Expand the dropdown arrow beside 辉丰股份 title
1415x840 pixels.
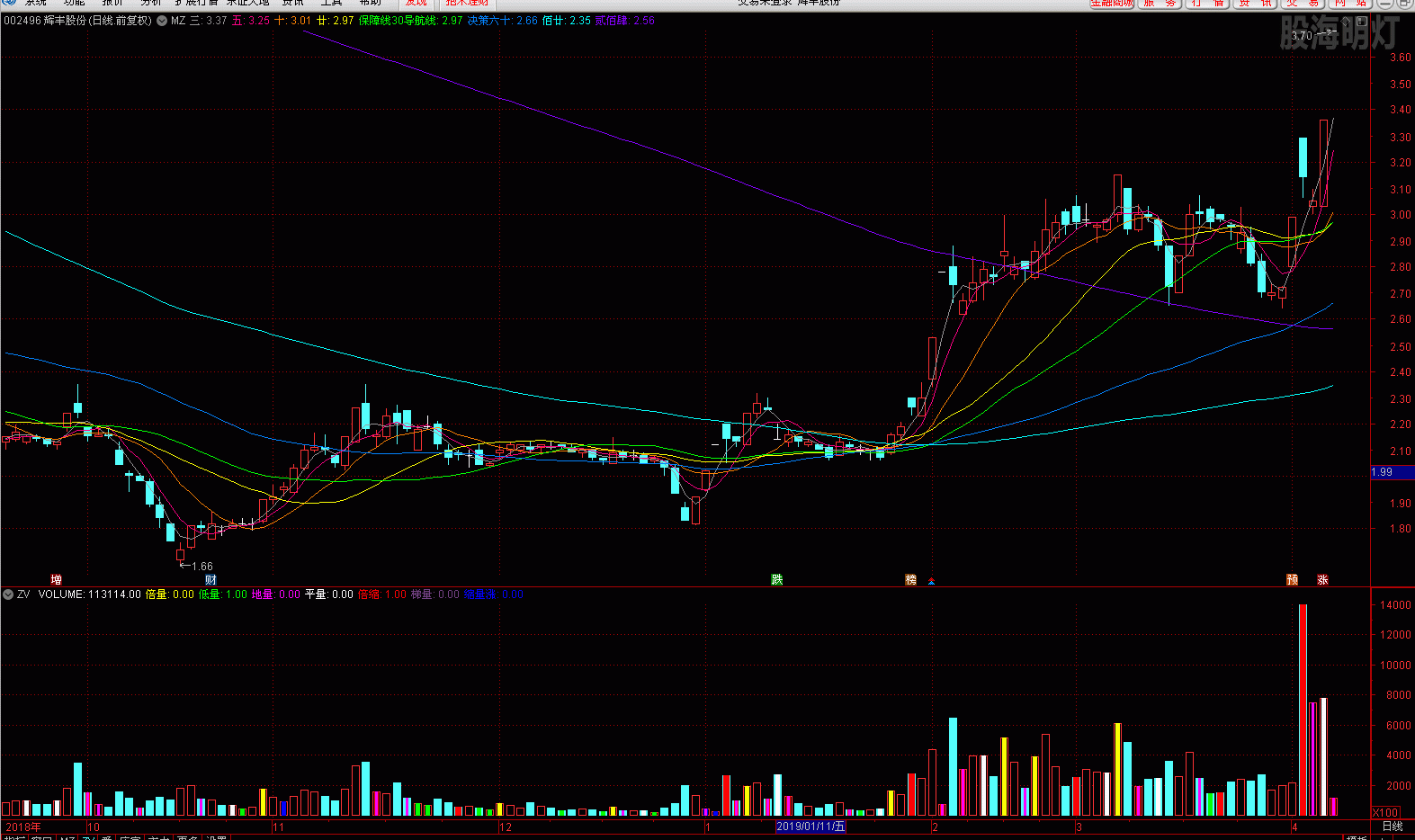pyautogui.click(x=162, y=21)
